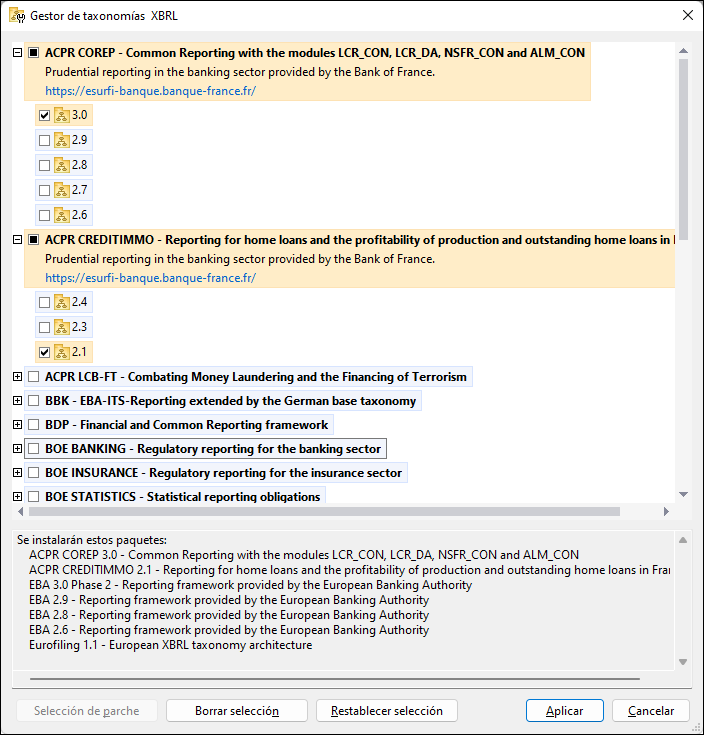This screenshot has height=735, width=704.
Task: Expand the BOE BANKING node
Action: click(17, 449)
